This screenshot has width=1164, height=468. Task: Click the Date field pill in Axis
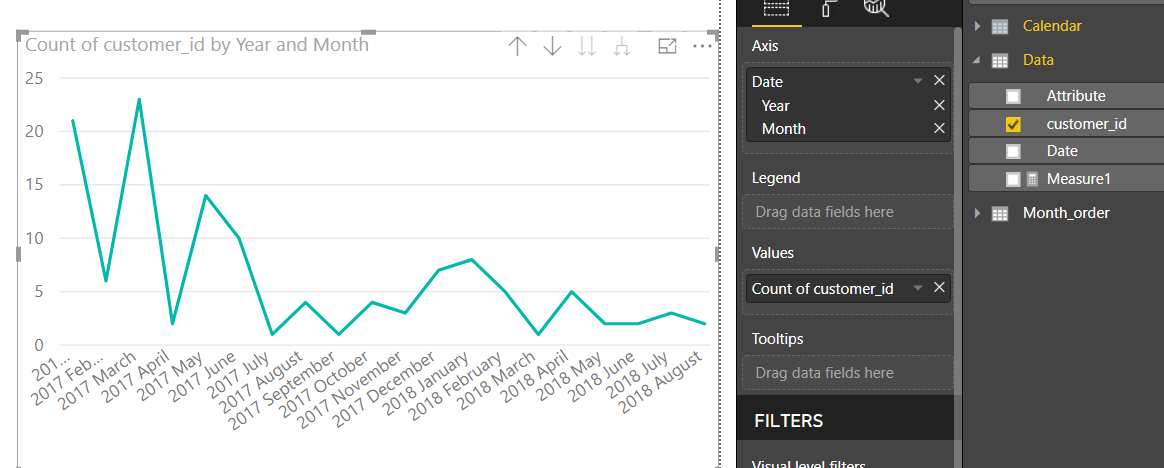coord(848,81)
